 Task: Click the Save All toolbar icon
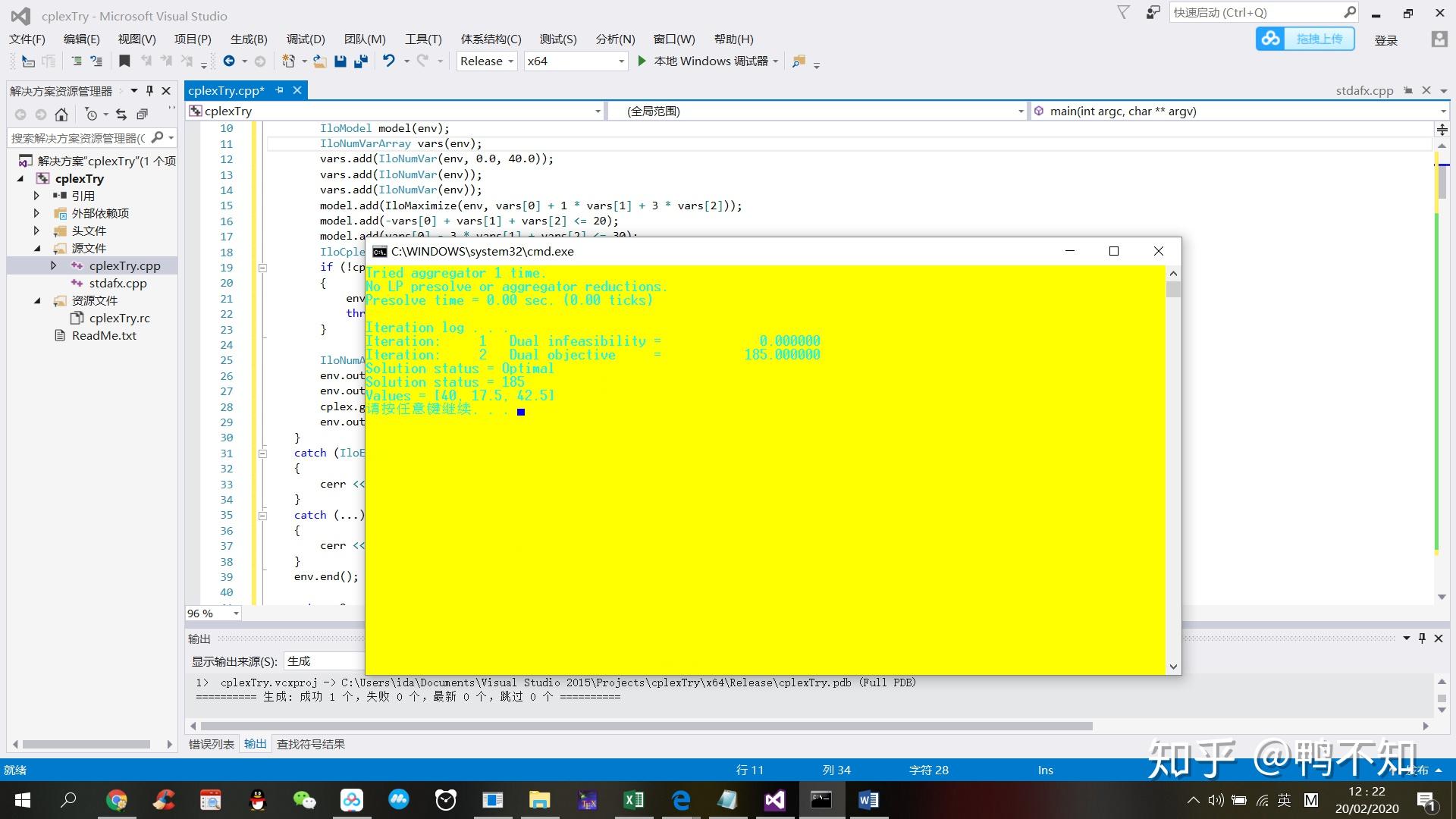361,61
